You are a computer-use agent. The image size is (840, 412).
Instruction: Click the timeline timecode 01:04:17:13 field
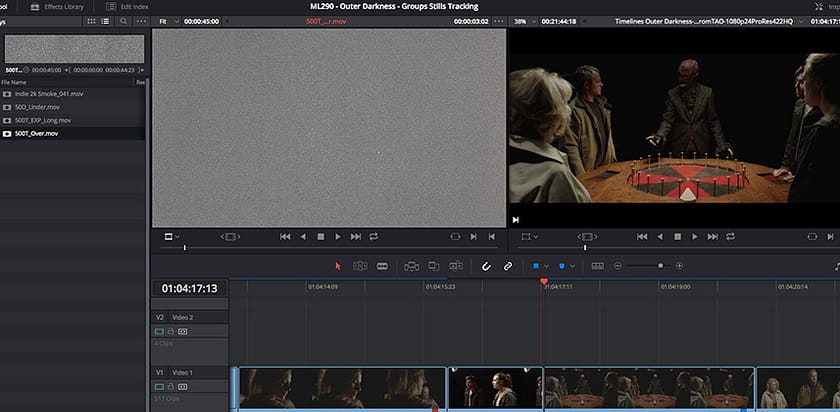[190, 289]
